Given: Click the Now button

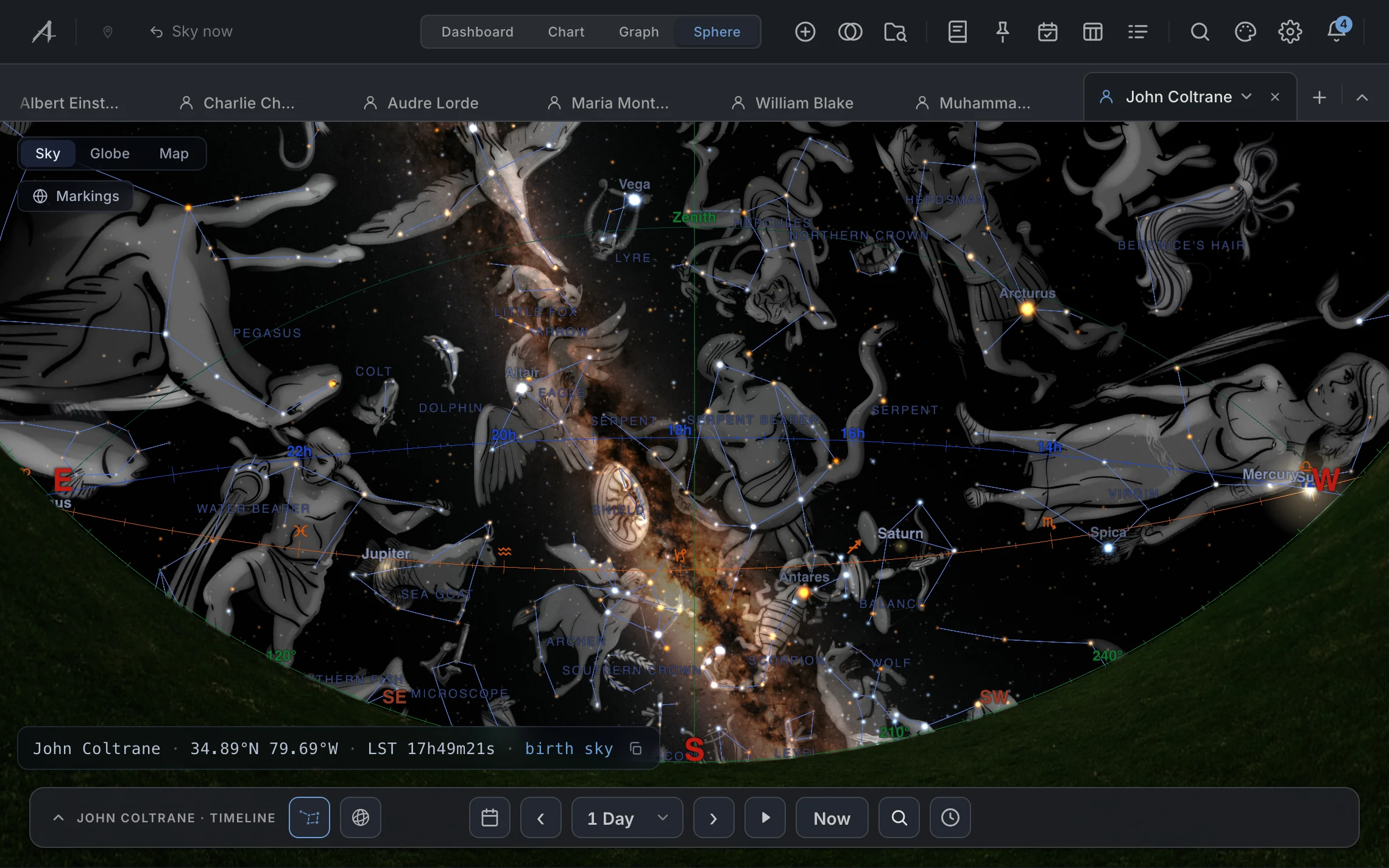Looking at the screenshot, I should [832, 817].
